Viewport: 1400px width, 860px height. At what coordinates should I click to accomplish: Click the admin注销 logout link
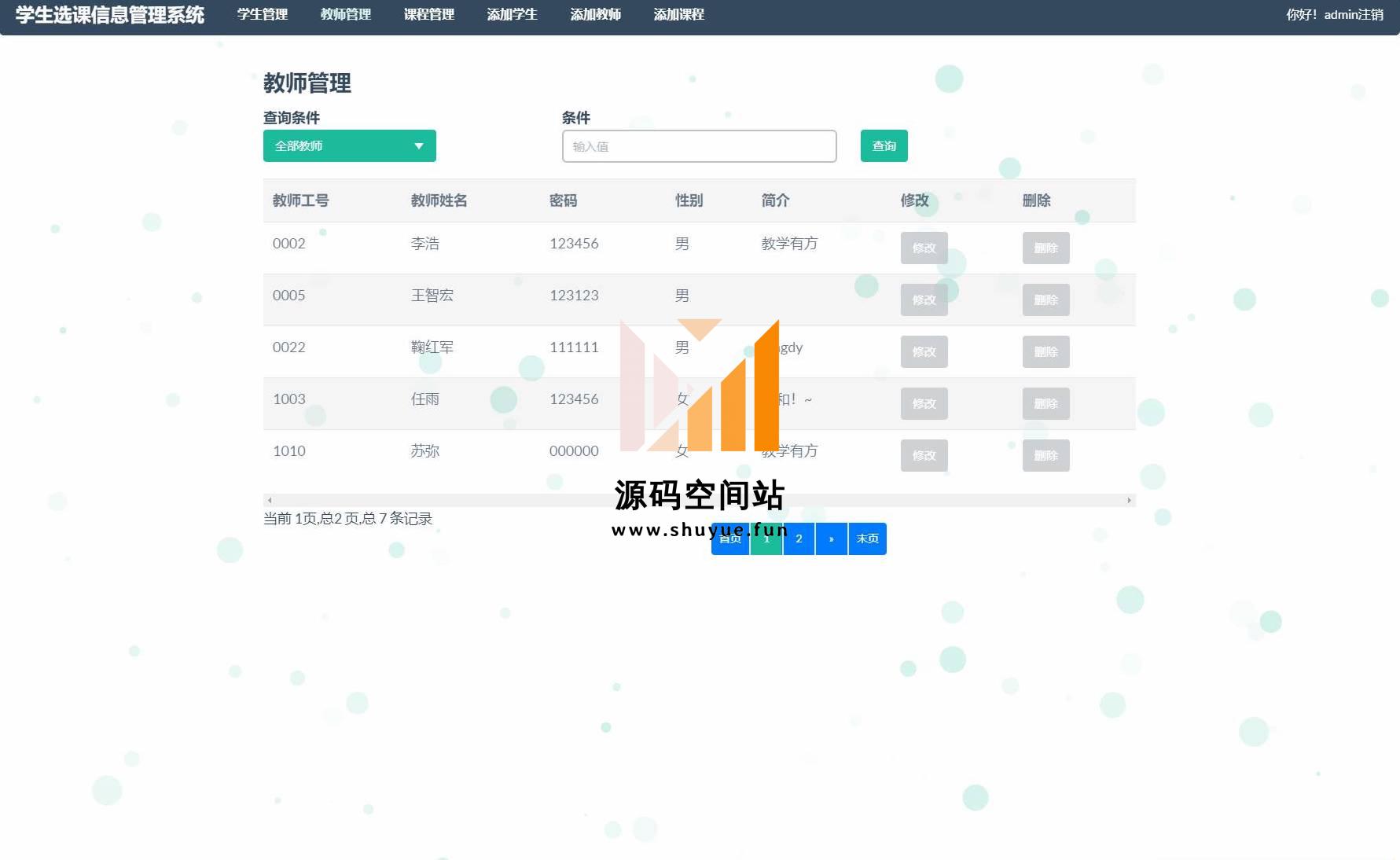point(1353,14)
